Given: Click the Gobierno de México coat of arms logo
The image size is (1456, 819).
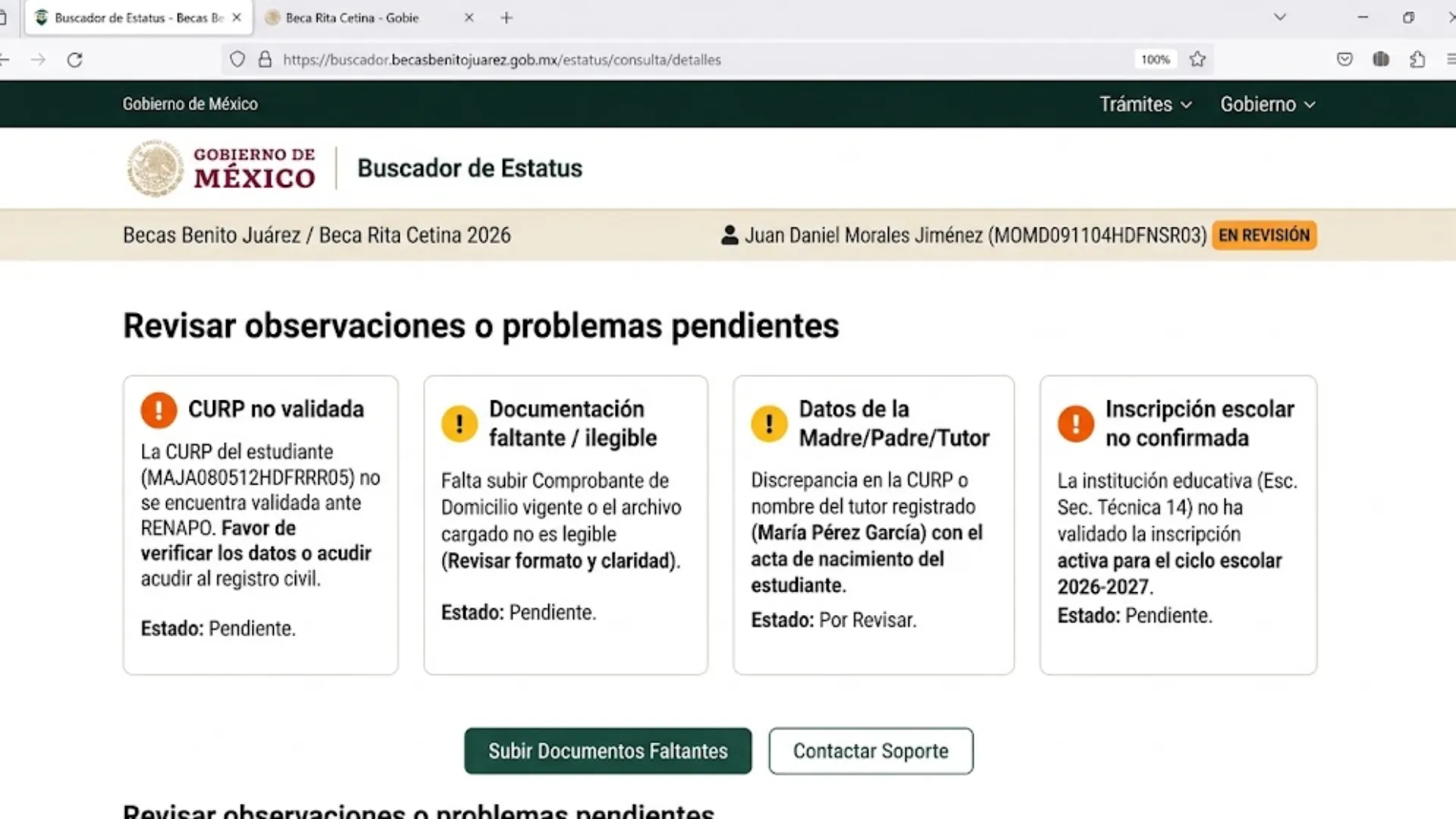Looking at the screenshot, I should pyautogui.click(x=155, y=168).
